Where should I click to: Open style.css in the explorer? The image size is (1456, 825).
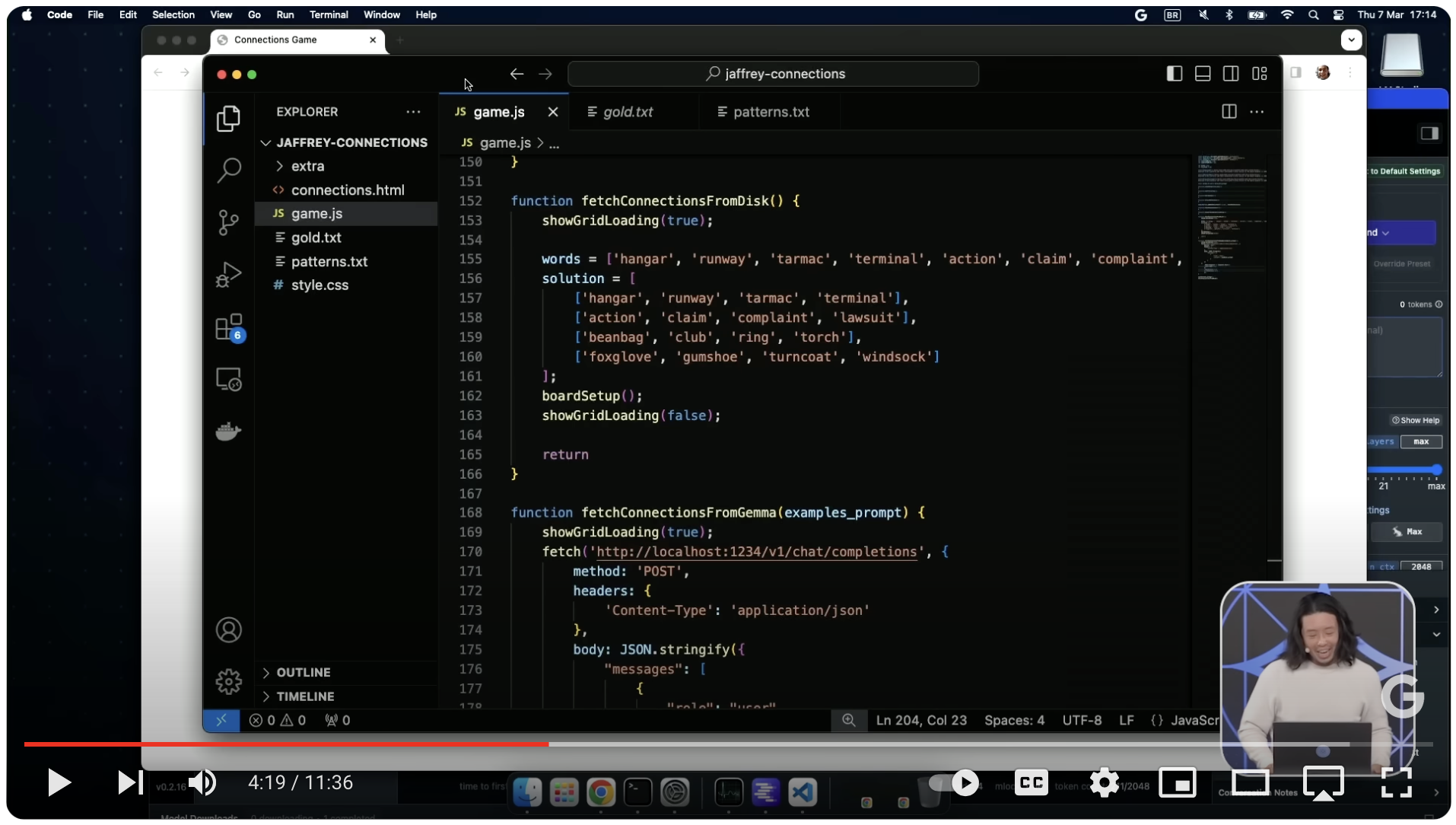tap(319, 285)
